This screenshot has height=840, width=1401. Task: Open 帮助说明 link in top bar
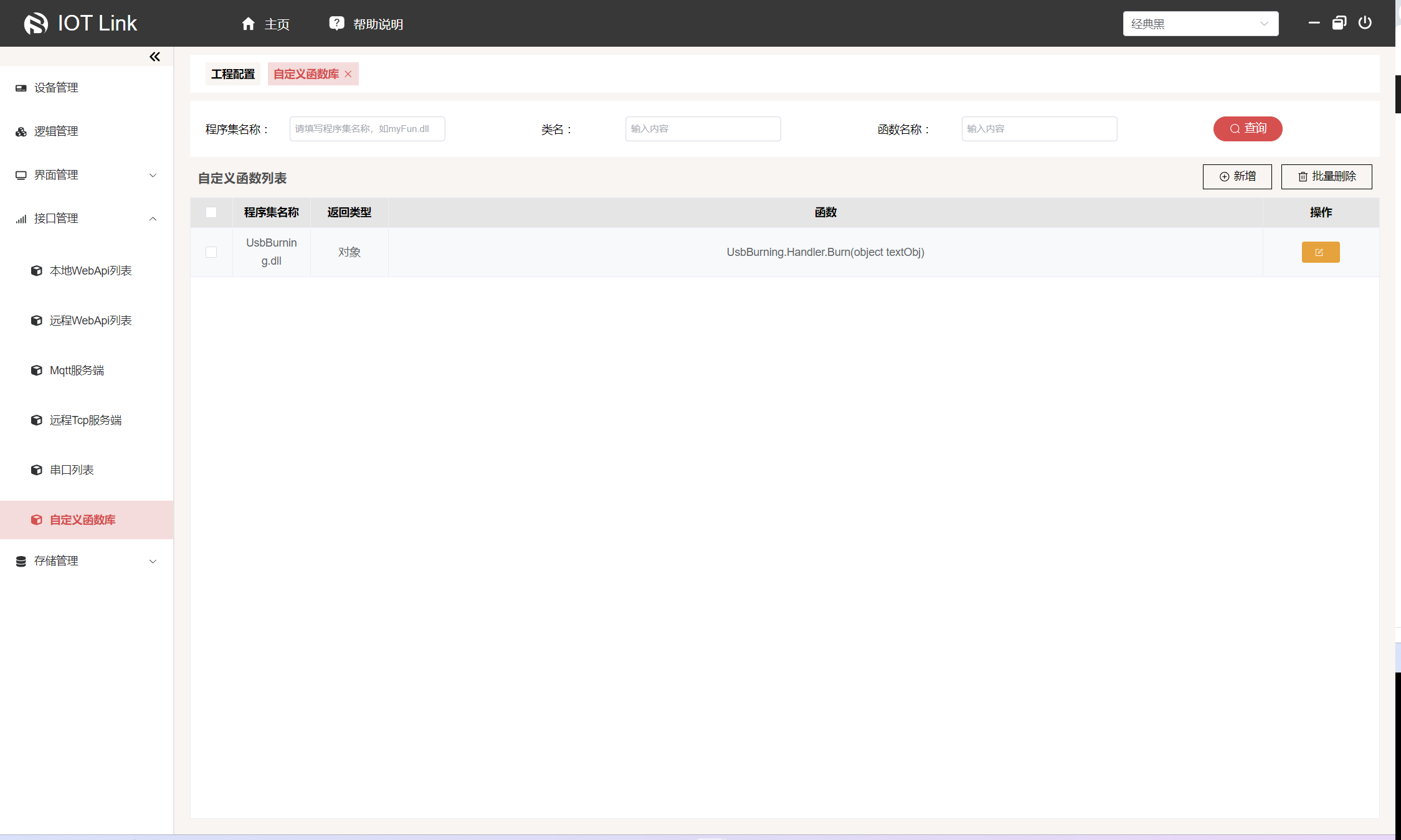(378, 24)
